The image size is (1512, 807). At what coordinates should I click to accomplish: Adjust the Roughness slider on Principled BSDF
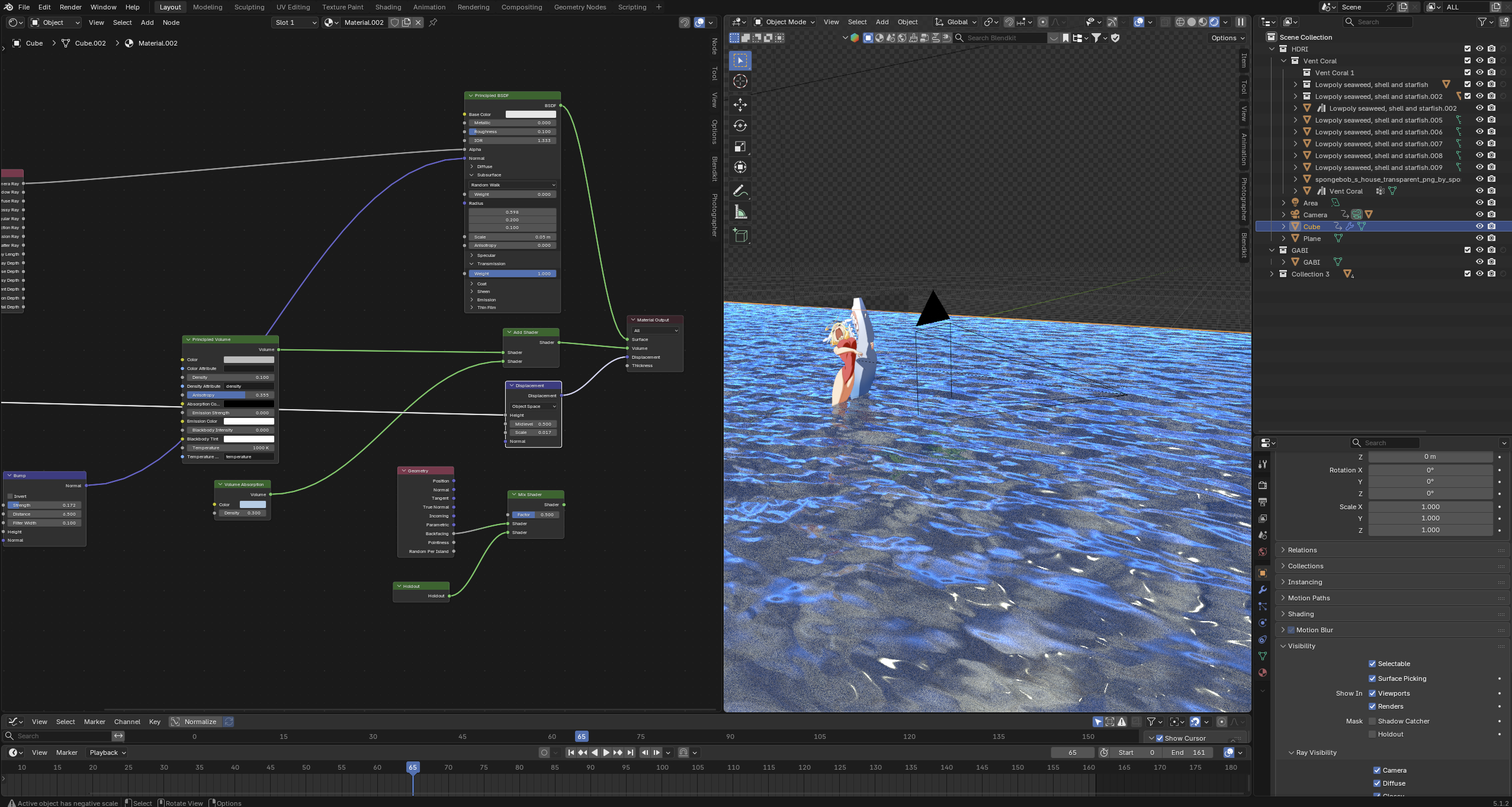[512, 131]
